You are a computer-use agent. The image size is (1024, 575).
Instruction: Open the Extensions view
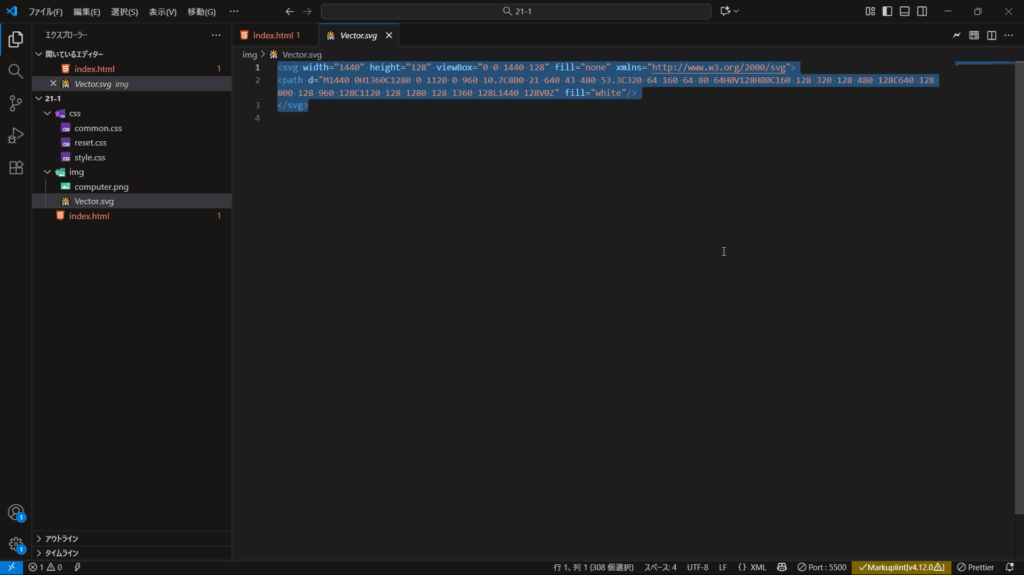(x=16, y=168)
